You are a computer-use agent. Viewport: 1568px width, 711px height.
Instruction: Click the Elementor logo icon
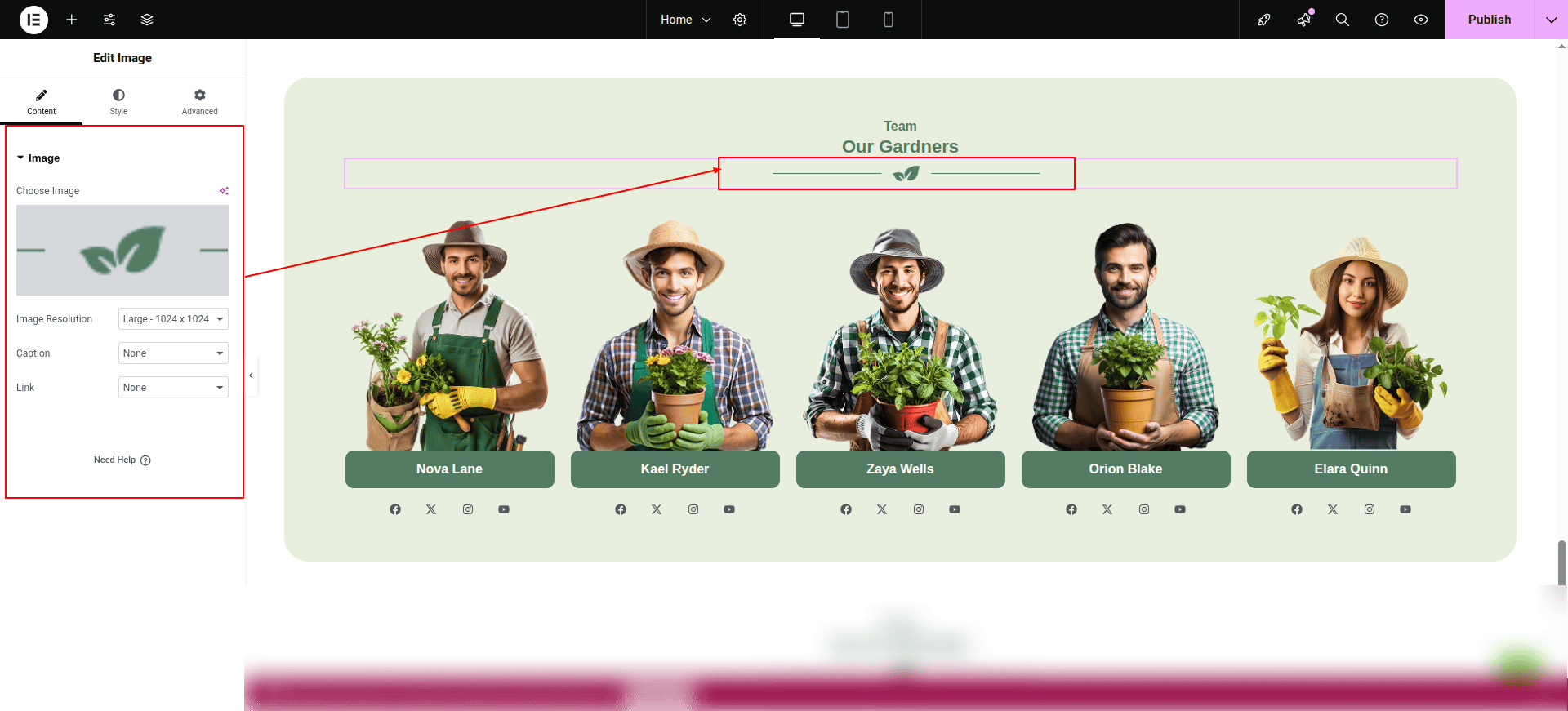pyautogui.click(x=33, y=20)
